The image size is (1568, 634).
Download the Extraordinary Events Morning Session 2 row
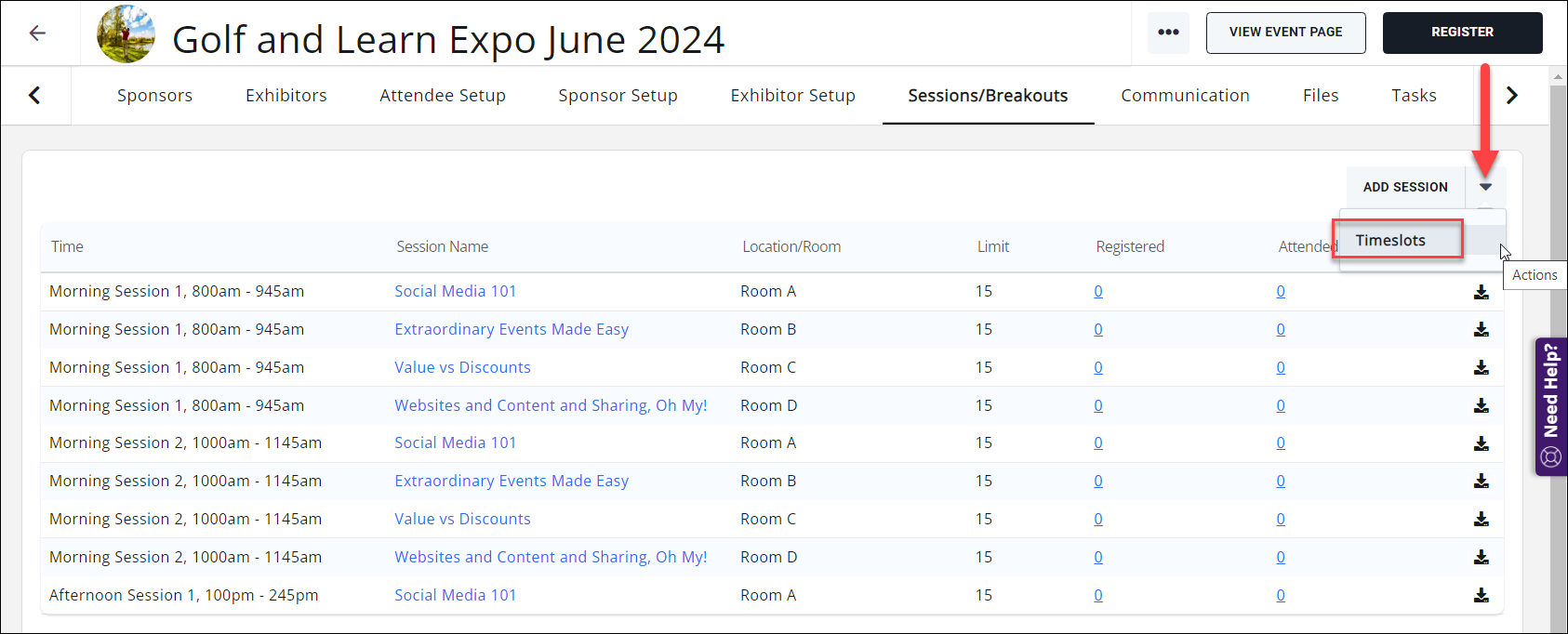point(1482,482)
